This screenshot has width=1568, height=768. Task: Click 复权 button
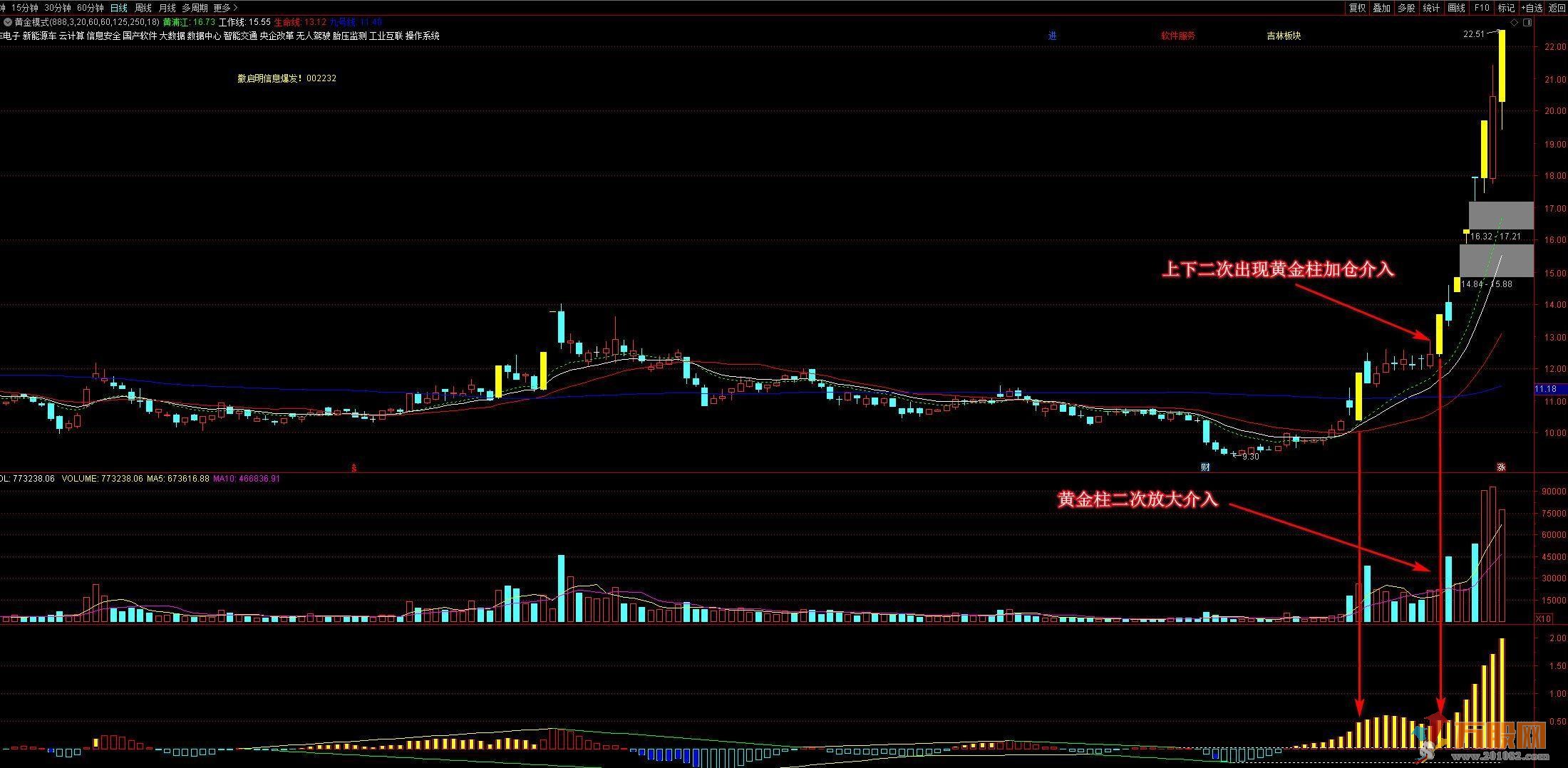pyautogui.click(x=1357, y=8)
